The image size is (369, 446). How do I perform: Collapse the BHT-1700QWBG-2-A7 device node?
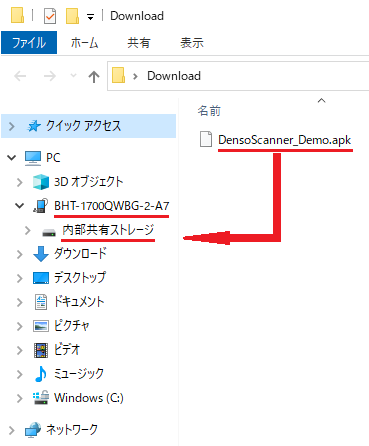(20, 206)
